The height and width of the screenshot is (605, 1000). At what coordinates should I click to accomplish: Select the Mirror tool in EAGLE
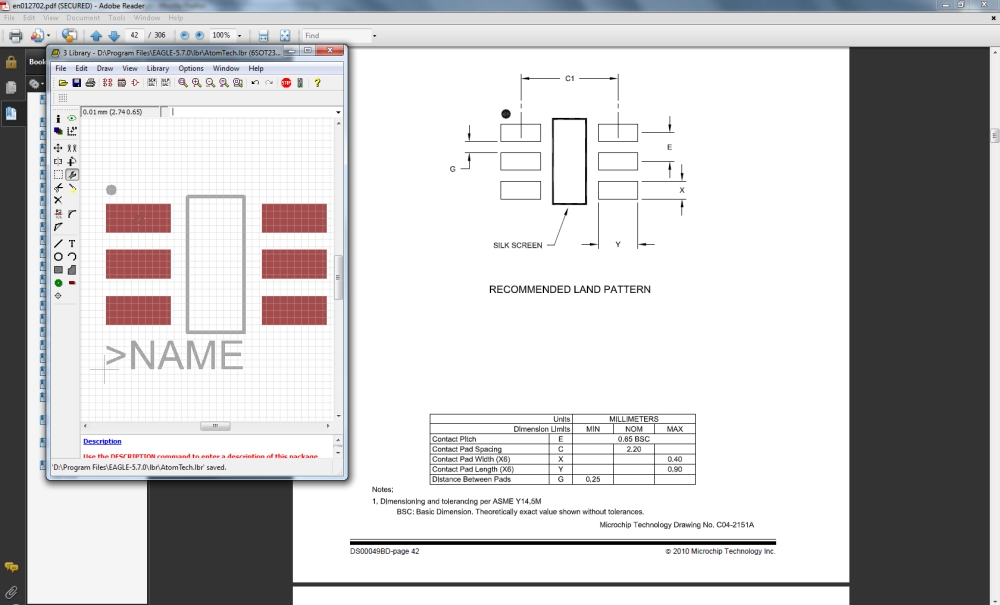(x=58, y=161)
